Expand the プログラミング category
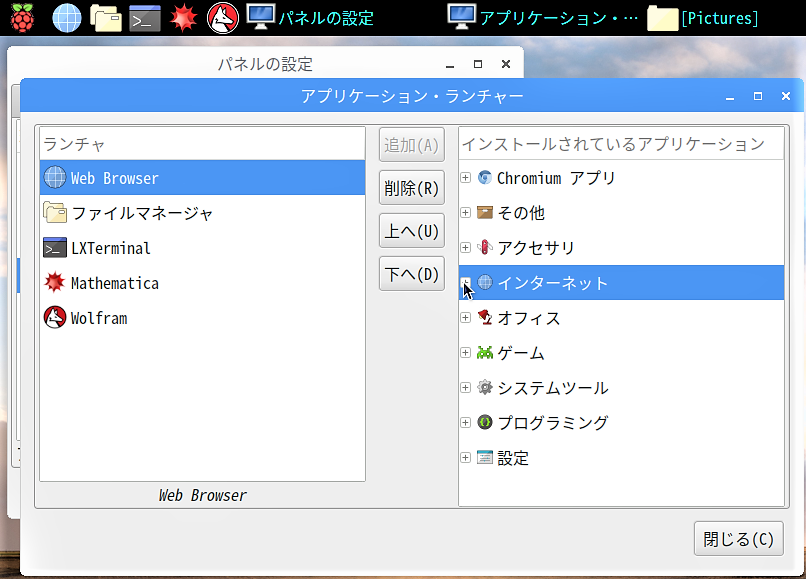 pyautogui.click(x=465, y=422)
